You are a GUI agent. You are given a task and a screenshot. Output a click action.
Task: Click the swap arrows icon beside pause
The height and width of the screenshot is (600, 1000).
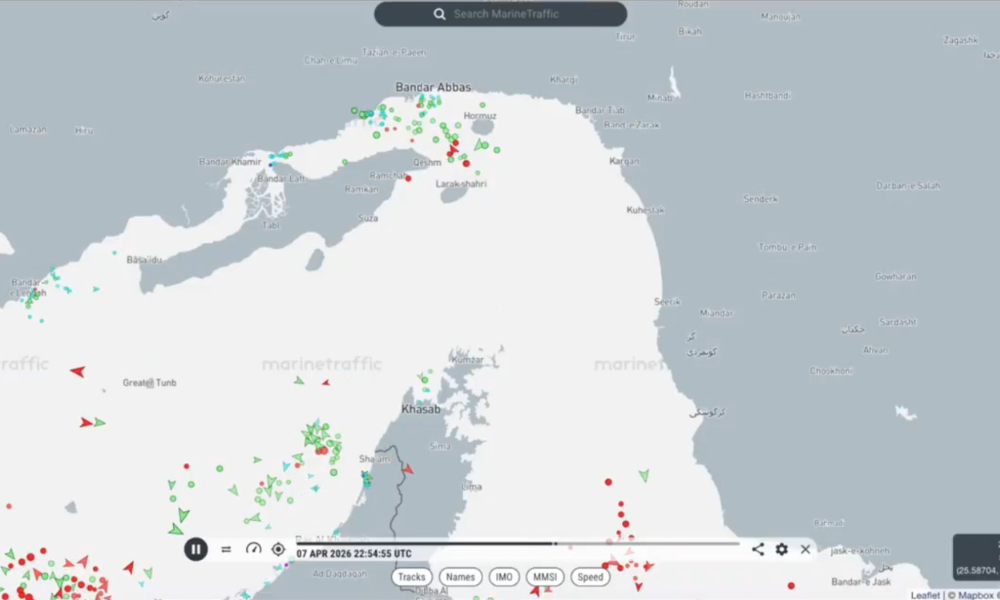pos(226,549)
